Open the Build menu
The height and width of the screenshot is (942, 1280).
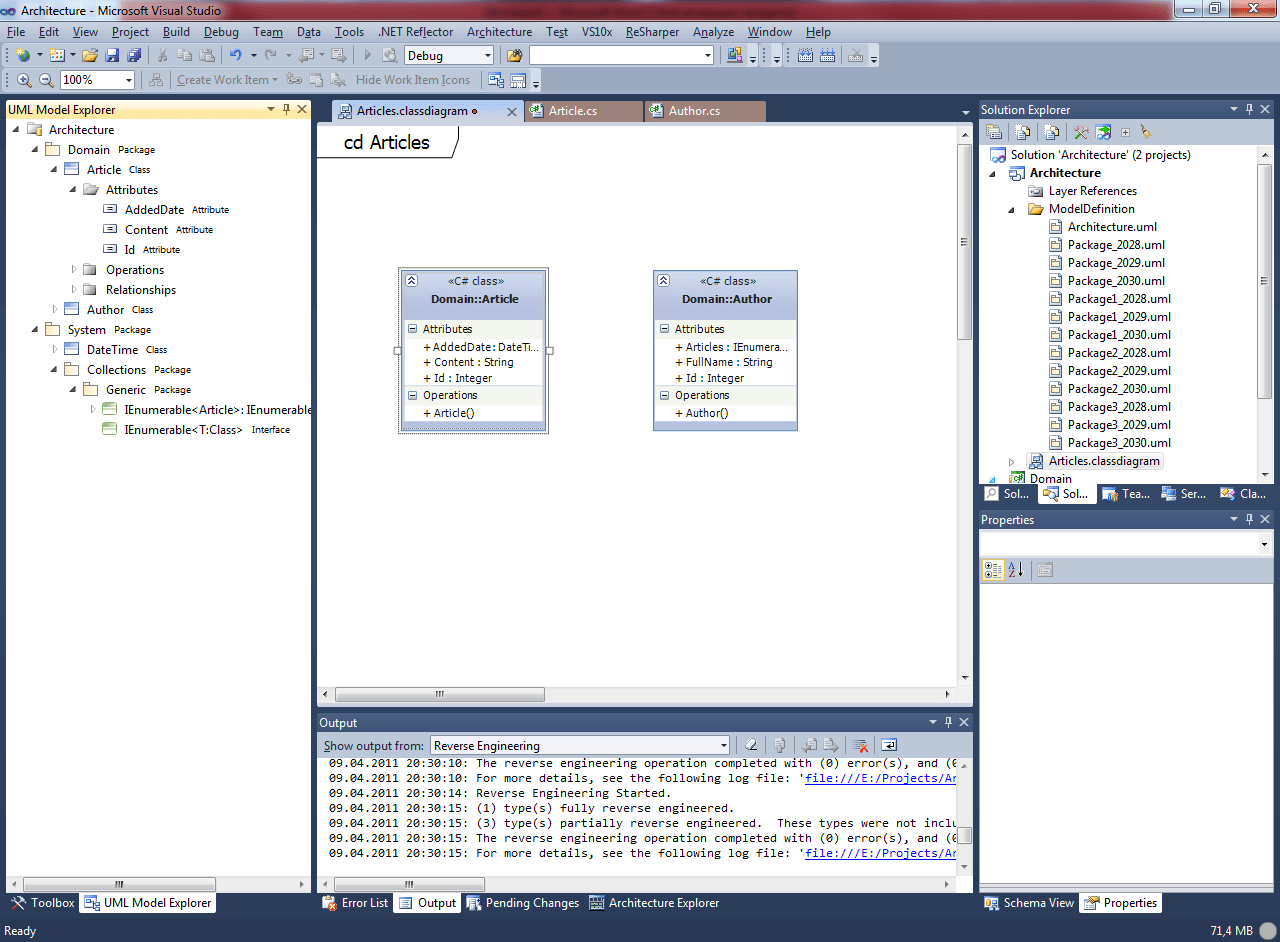click(176, 32)
